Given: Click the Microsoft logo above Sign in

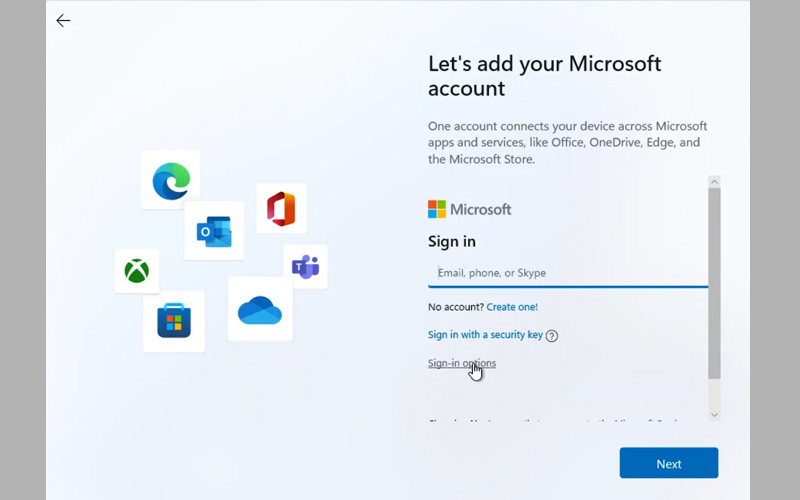Looking at the screenshot, I should (469, 209).
